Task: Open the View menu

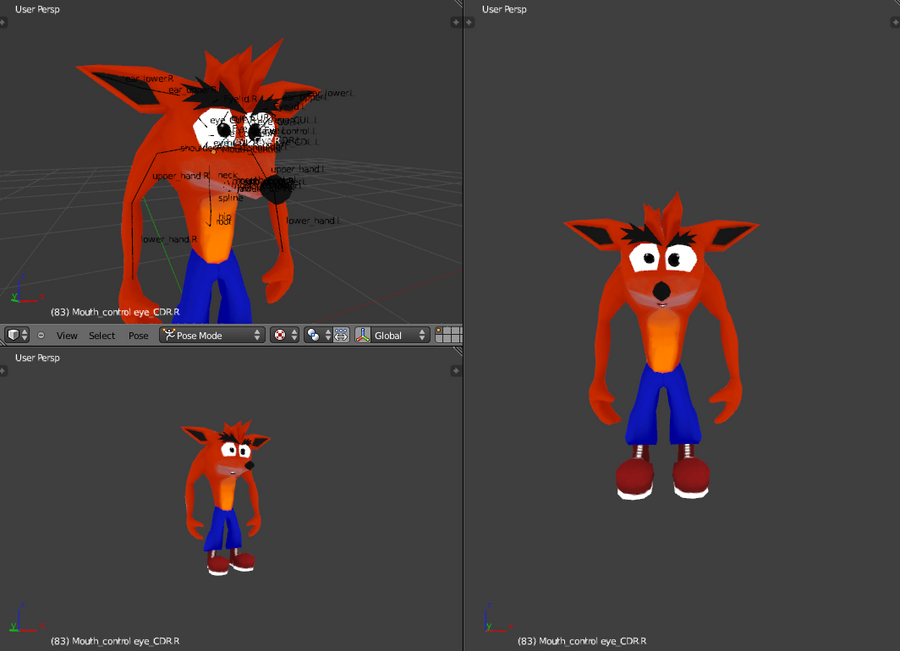Action: [x=67, y=335]
